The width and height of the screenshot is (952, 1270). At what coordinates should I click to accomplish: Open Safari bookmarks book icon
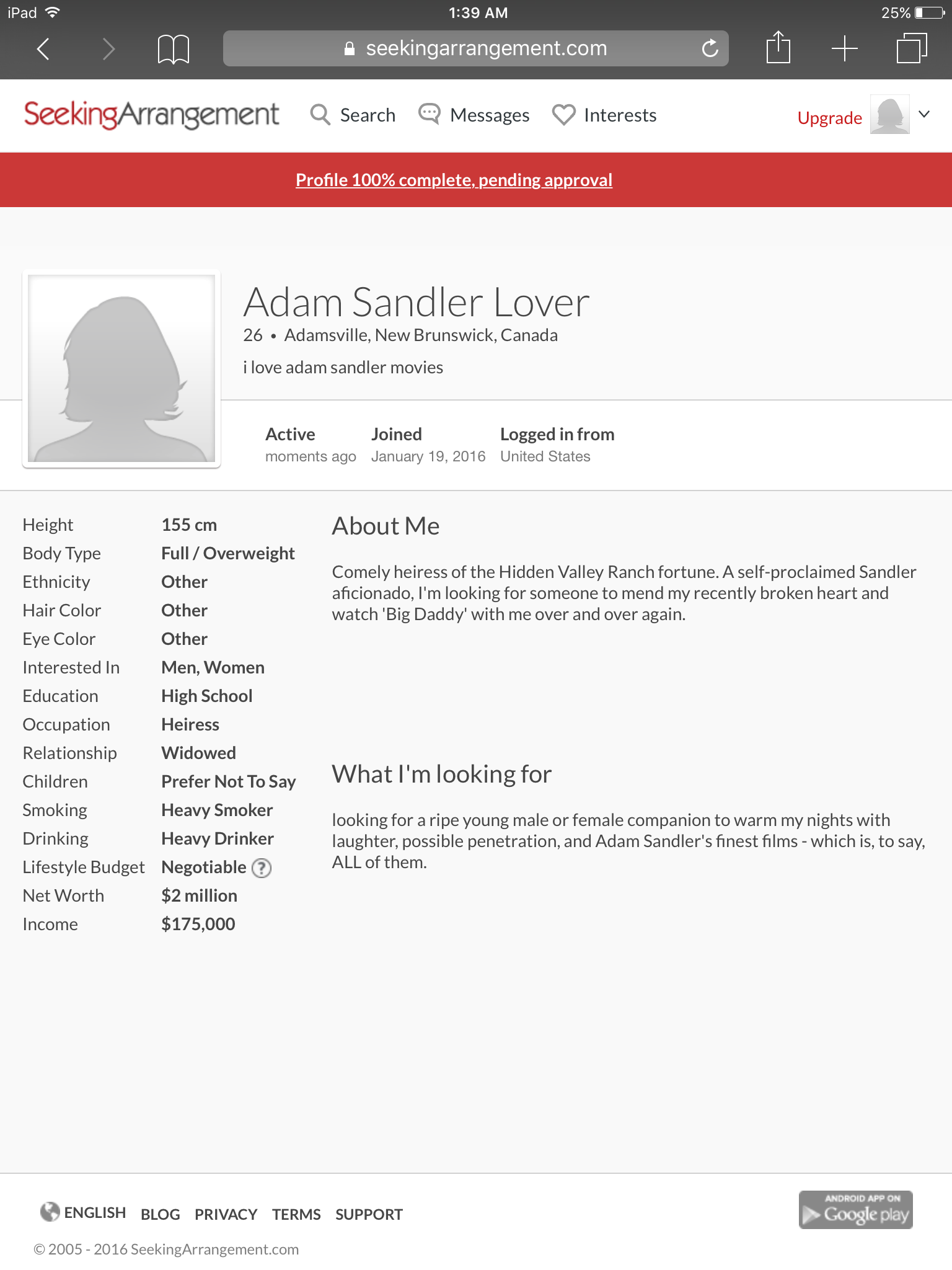[x=173, y=49]
